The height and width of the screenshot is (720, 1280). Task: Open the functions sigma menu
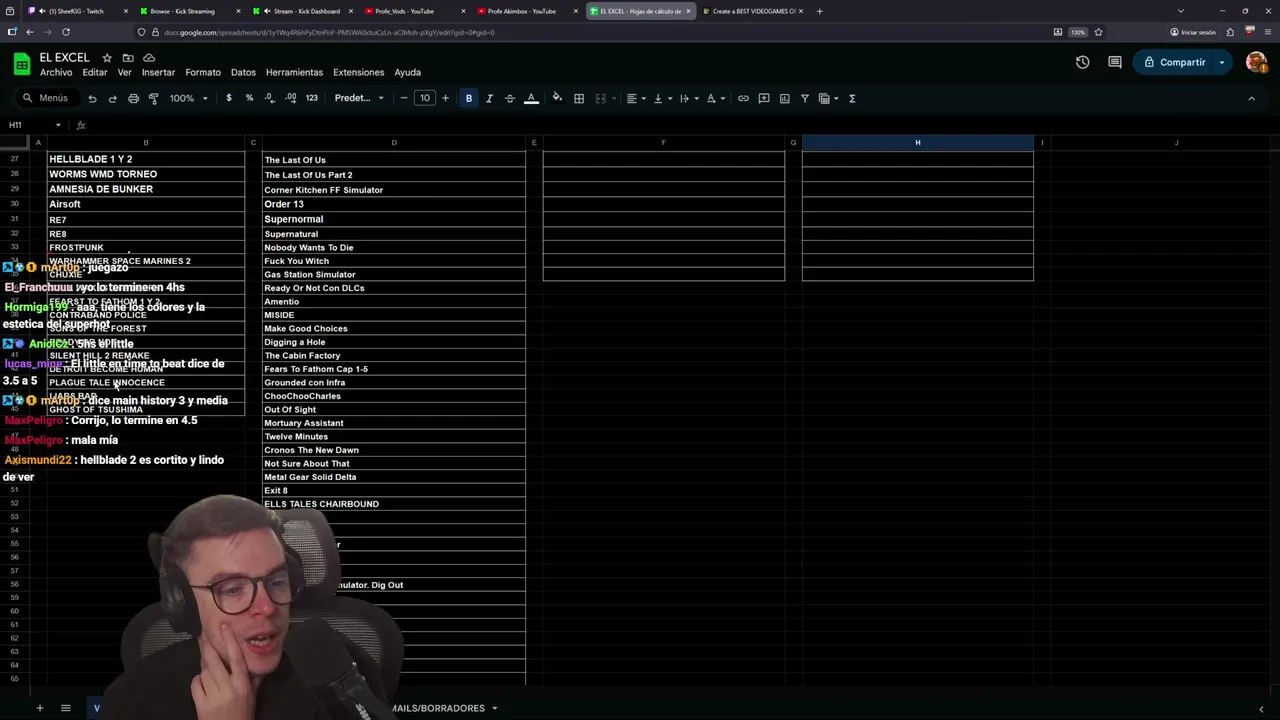(x=852, y=98)
